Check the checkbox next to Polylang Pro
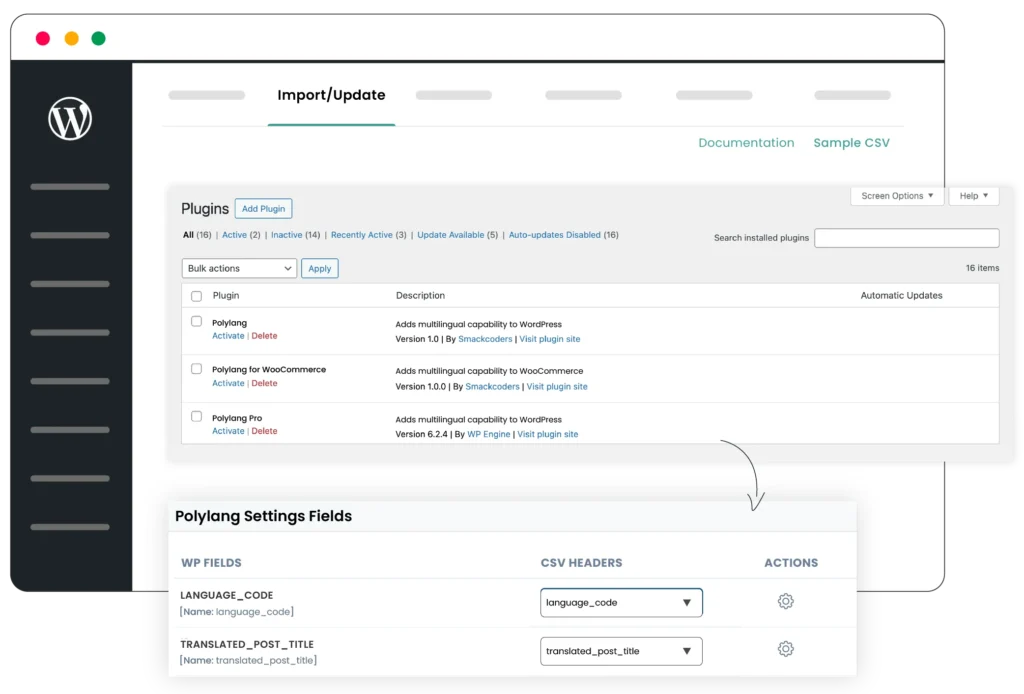Image resolution: width=1024 pixels, height=694 pixels. tap(196, 417)
